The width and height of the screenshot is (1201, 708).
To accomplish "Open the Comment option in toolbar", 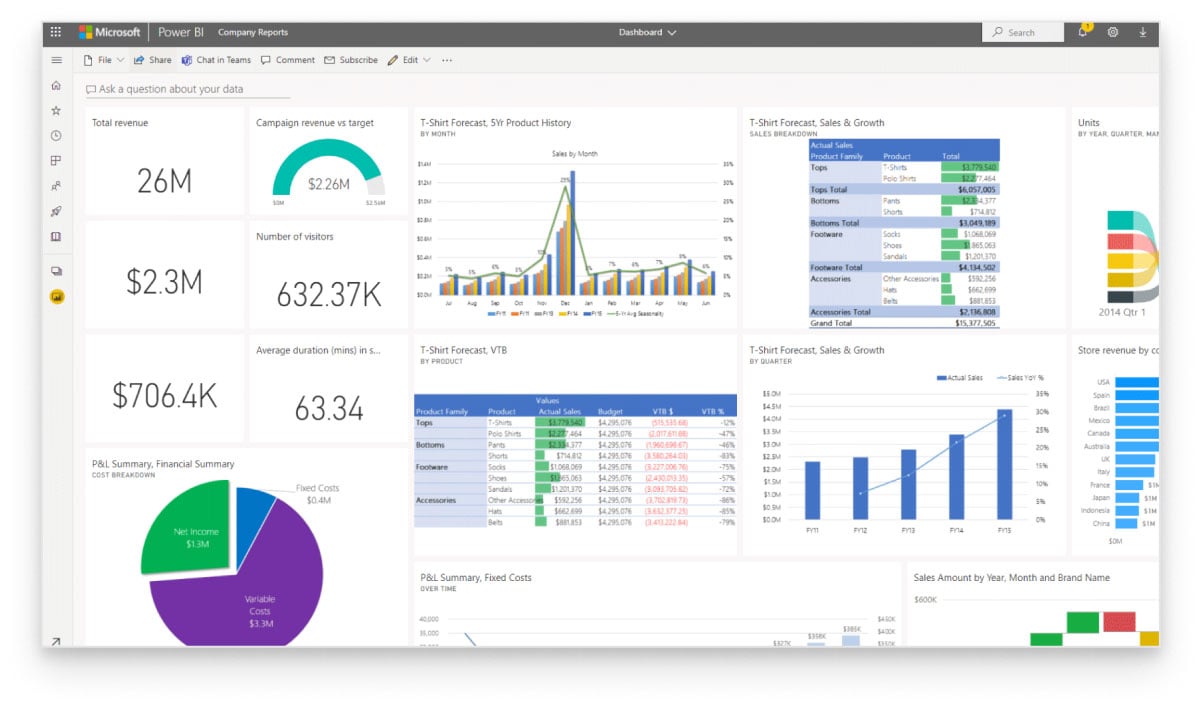I will coord(288,60).
